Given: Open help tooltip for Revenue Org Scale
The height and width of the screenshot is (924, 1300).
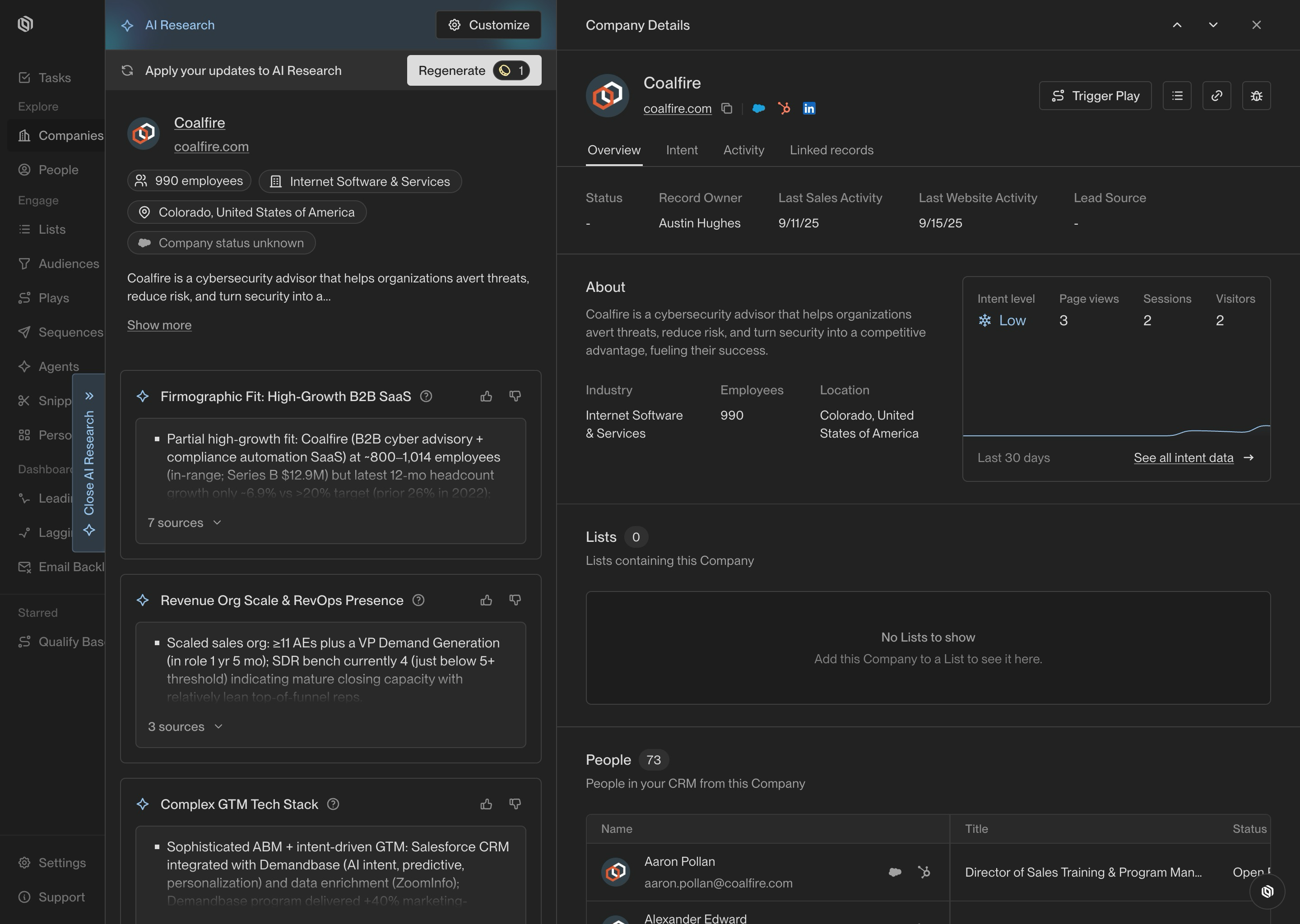Looking at the screenshot, I should pos(418,600).
